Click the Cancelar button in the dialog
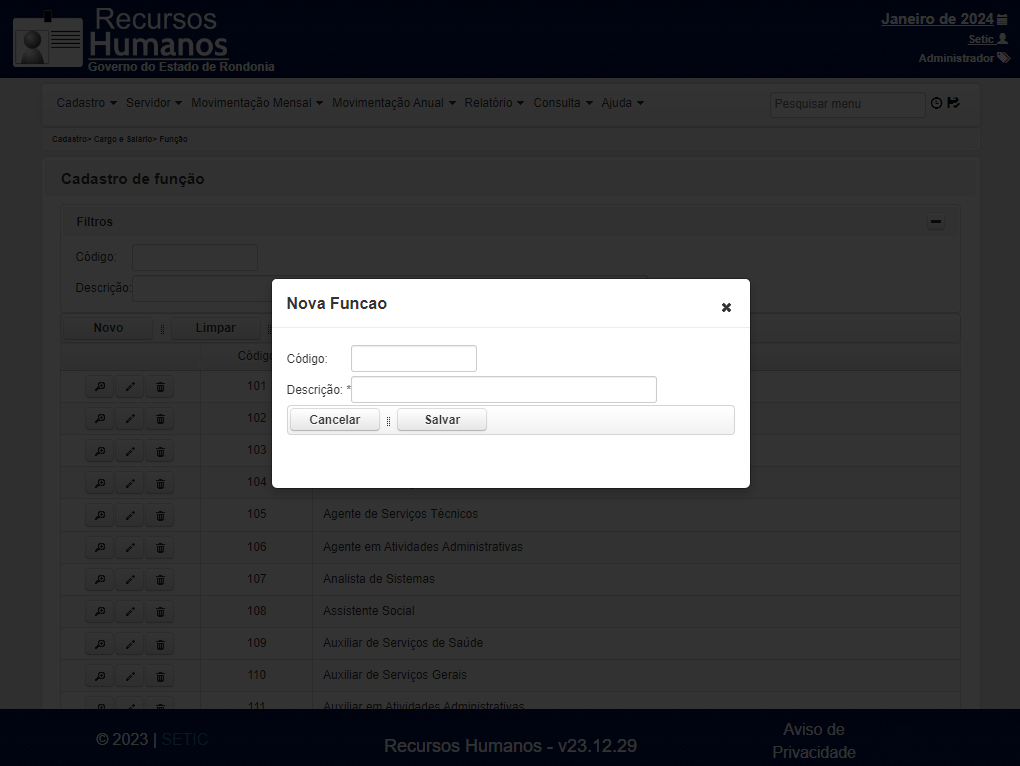This screenshot has width=1020, height=766. coord(334,419)
